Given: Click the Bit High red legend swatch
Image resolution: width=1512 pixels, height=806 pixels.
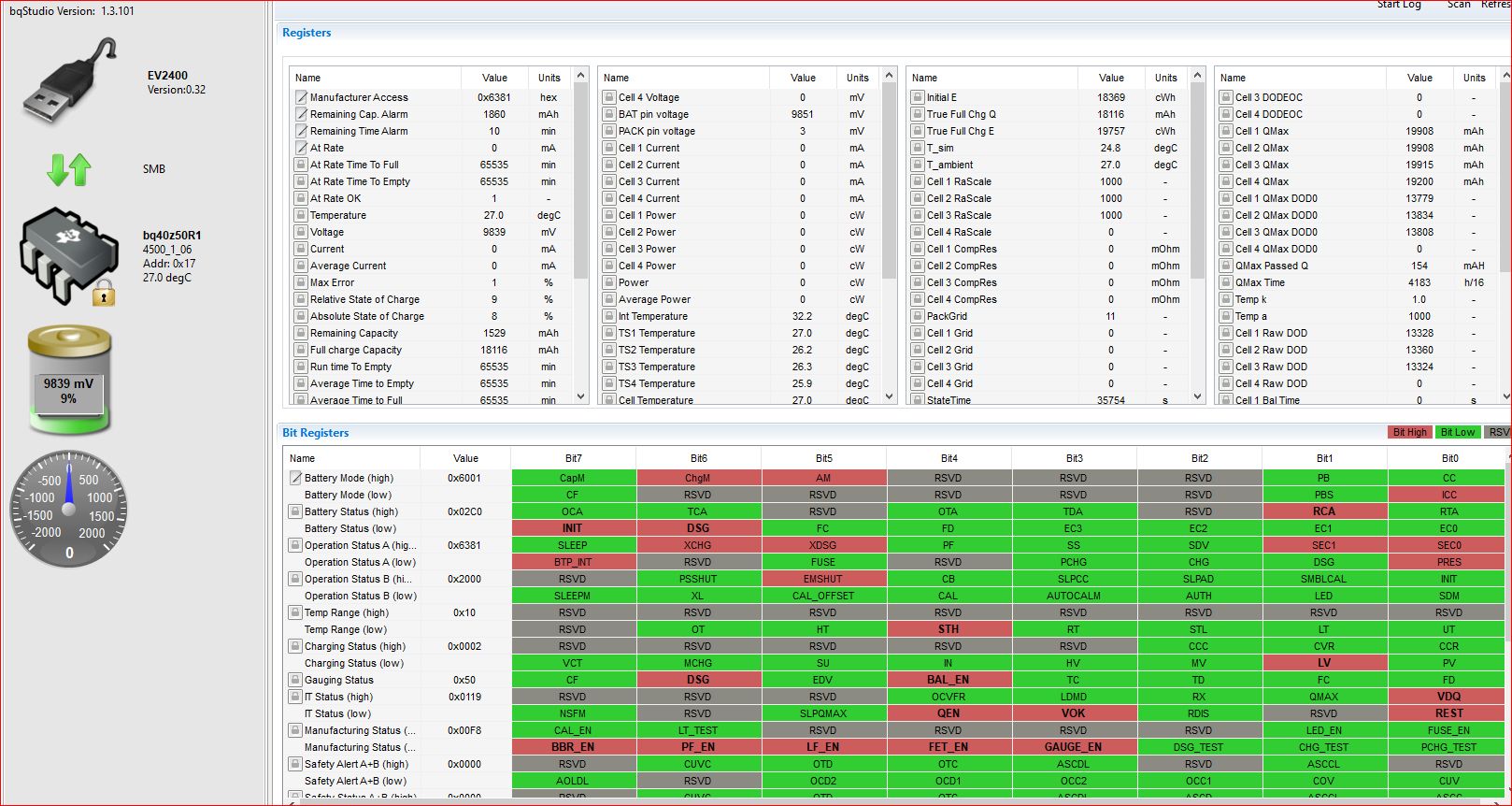Looking at the screenshot, I should [x=1409, y=432].
